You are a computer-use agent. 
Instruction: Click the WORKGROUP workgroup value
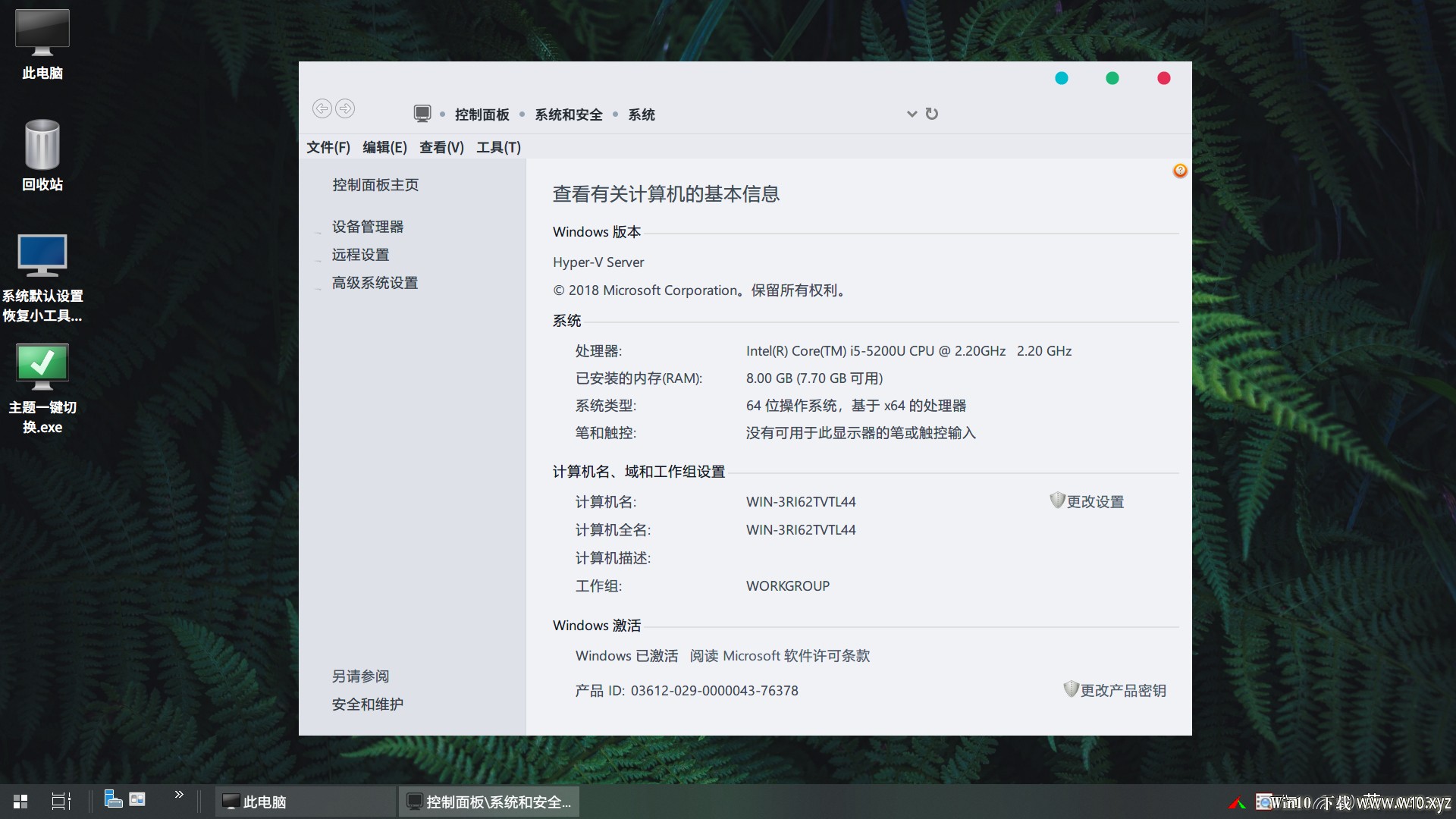(x=788, y=586)
